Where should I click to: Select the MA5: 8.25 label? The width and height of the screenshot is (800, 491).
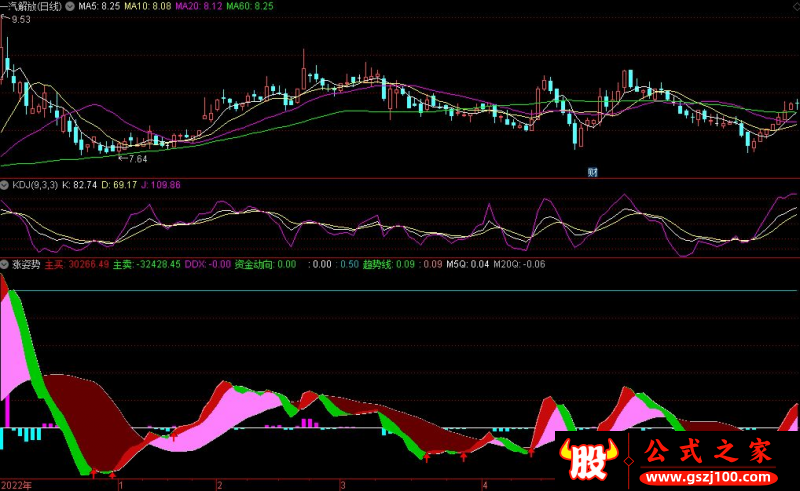pyautogui.click(x=99, y=7)
